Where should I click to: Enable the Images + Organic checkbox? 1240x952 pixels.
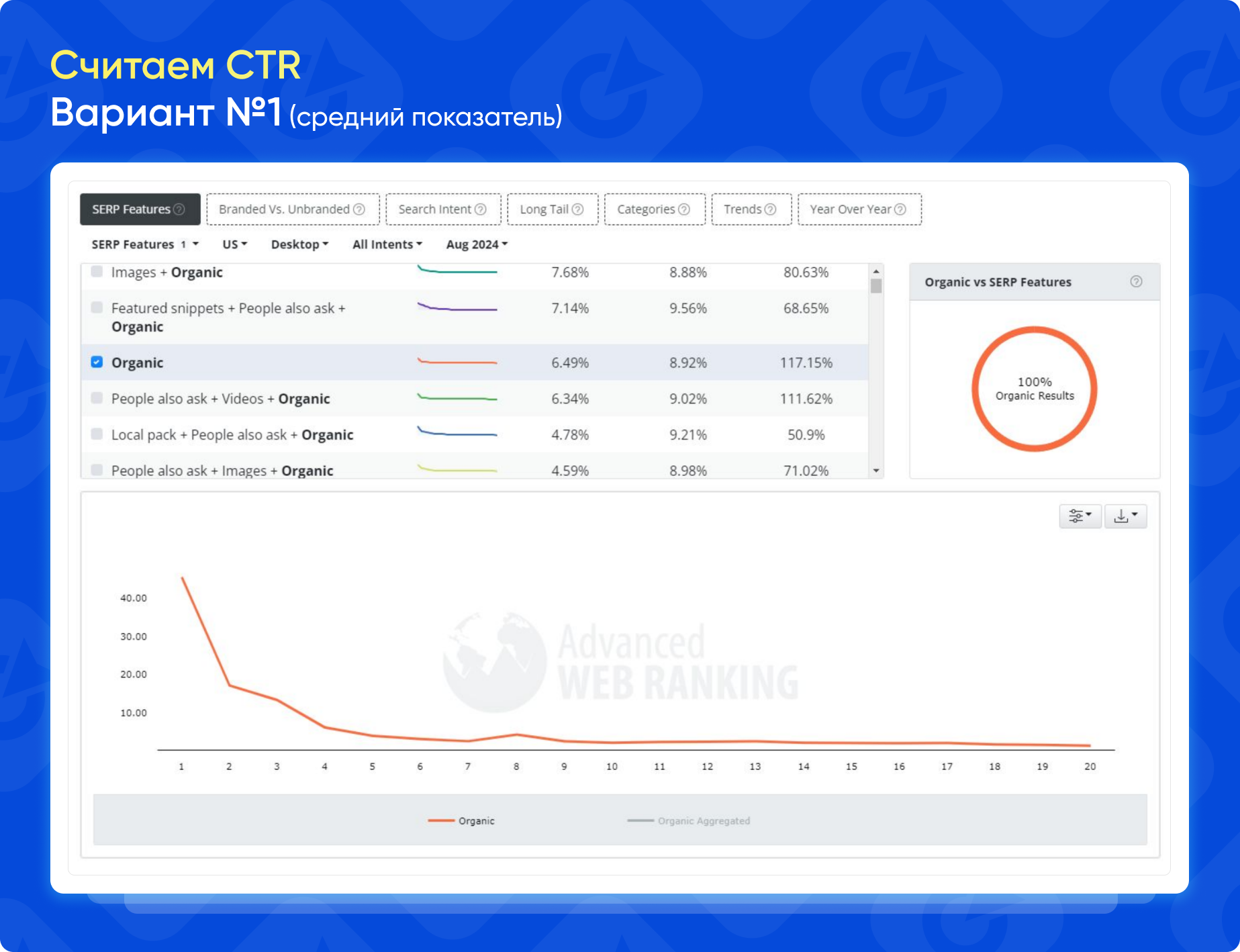click(97, 272)
